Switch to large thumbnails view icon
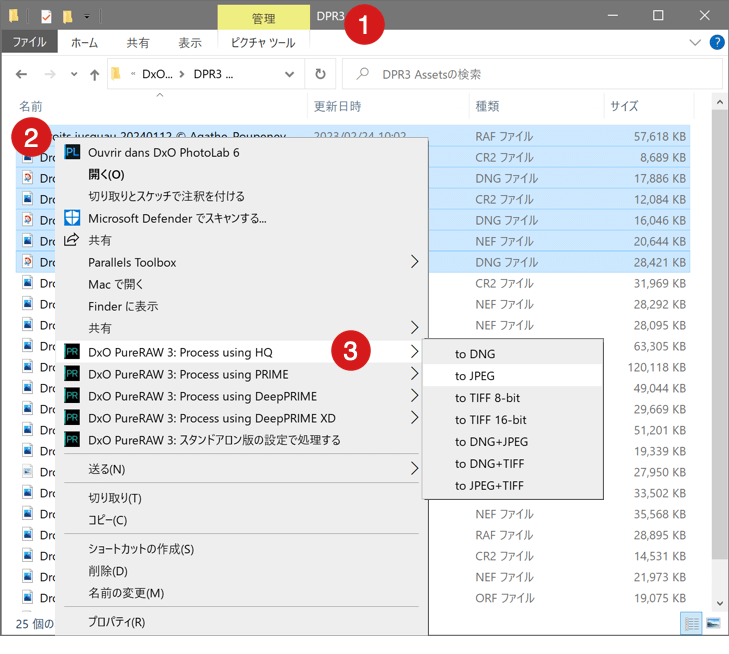Viewport: 729px width, 654px height. pyautogui.click(x=713, y=623)
